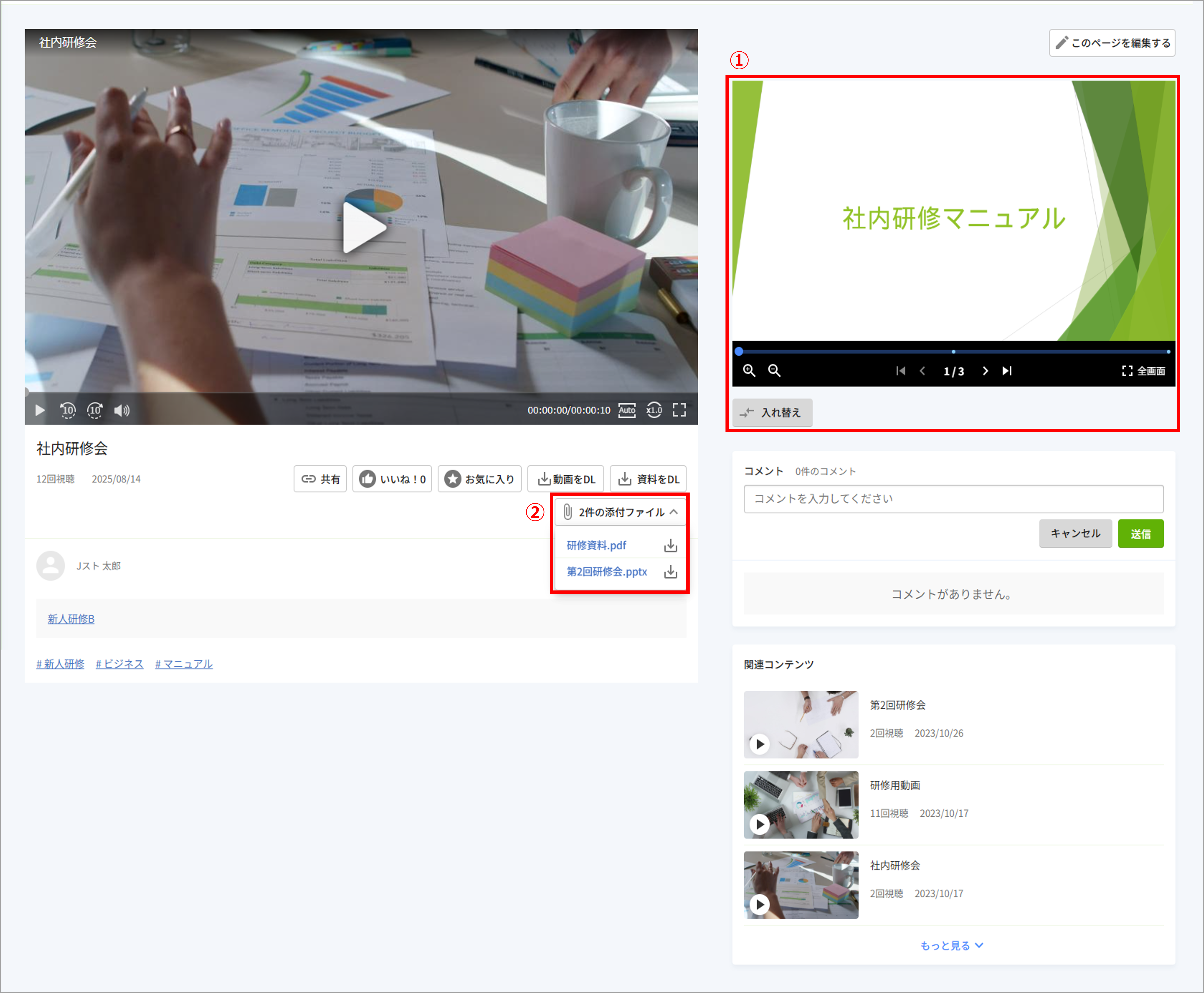Focus the コメント input field
This screenshot has width=1204, height=993.
click(954, 499)
